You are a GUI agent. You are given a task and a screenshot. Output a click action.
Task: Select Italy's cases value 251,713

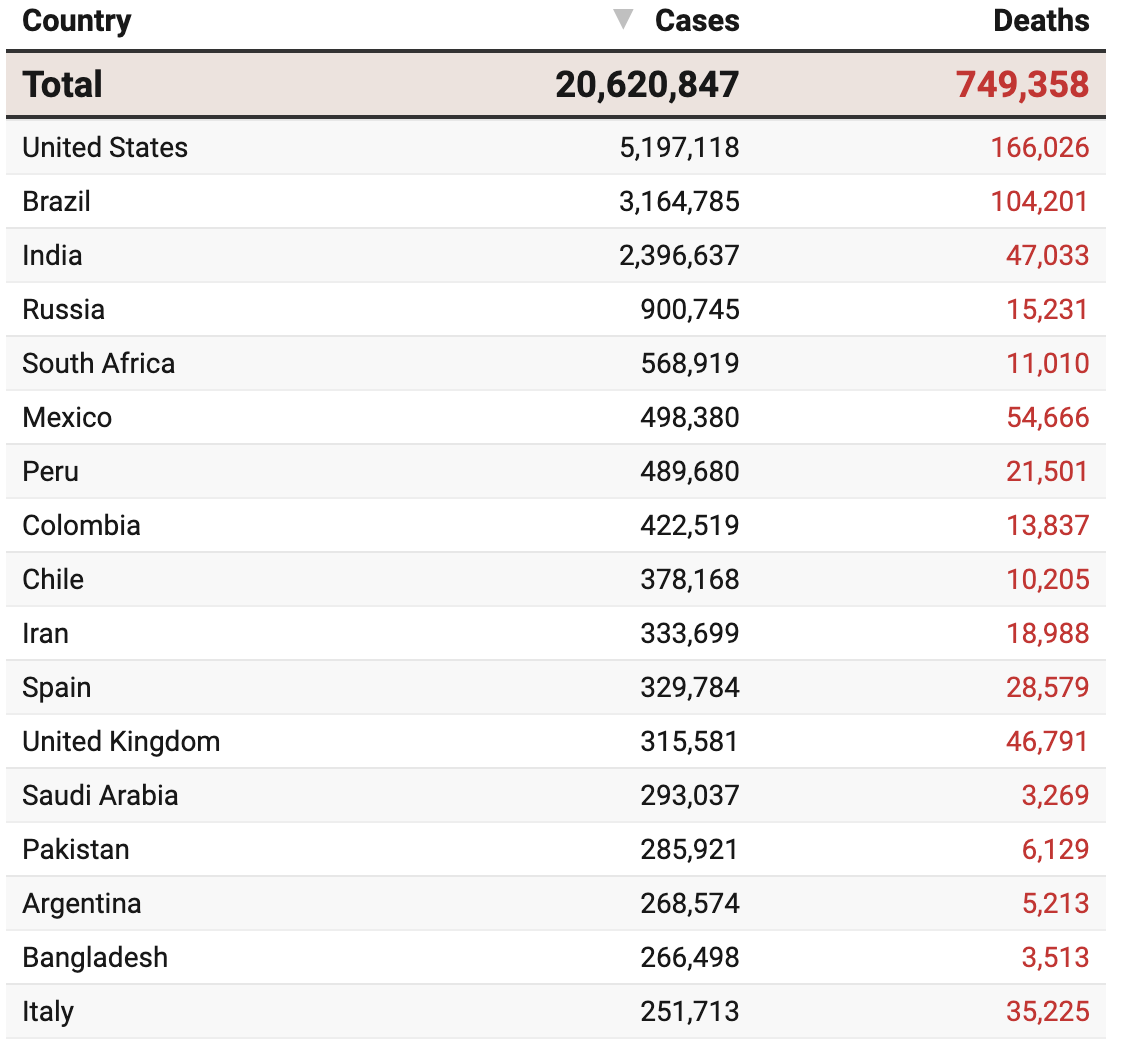[690, 1012]
